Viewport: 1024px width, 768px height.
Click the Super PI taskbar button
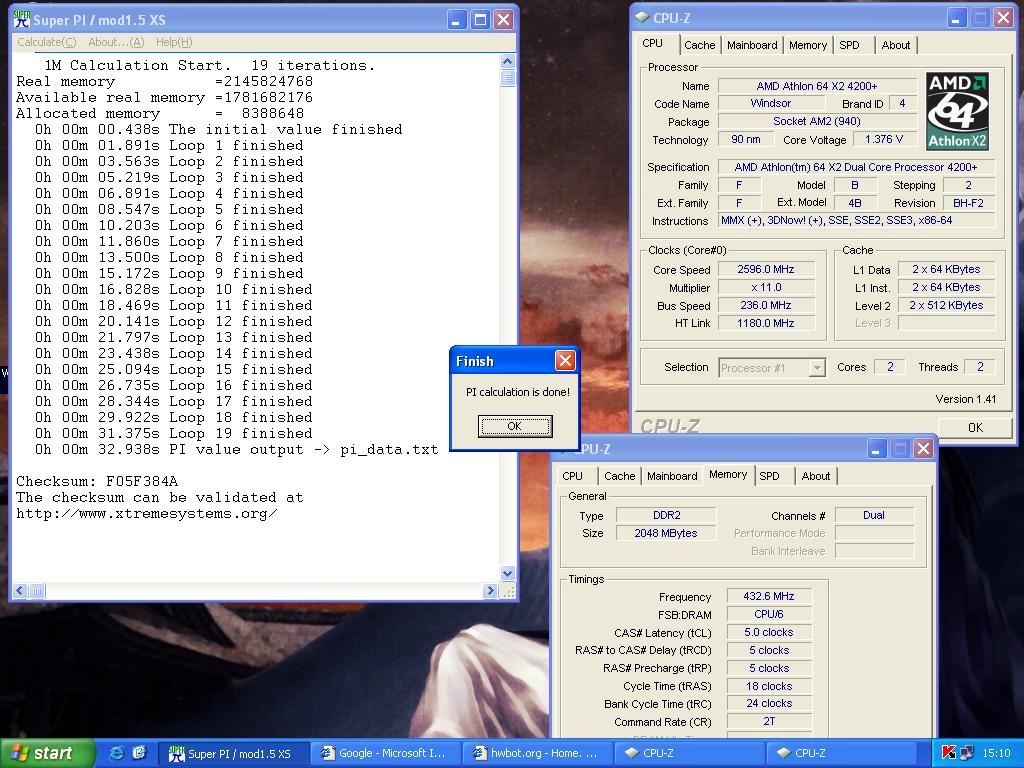[x=232, y=753]
